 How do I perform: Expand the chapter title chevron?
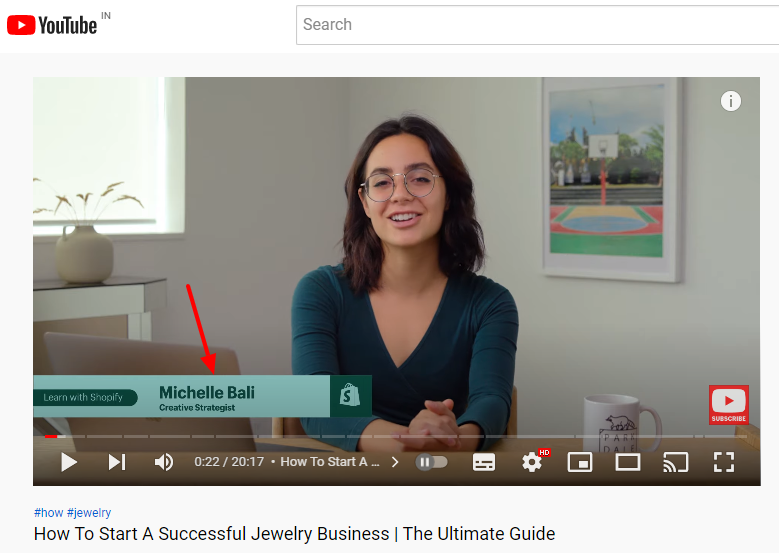coord(395,462)
